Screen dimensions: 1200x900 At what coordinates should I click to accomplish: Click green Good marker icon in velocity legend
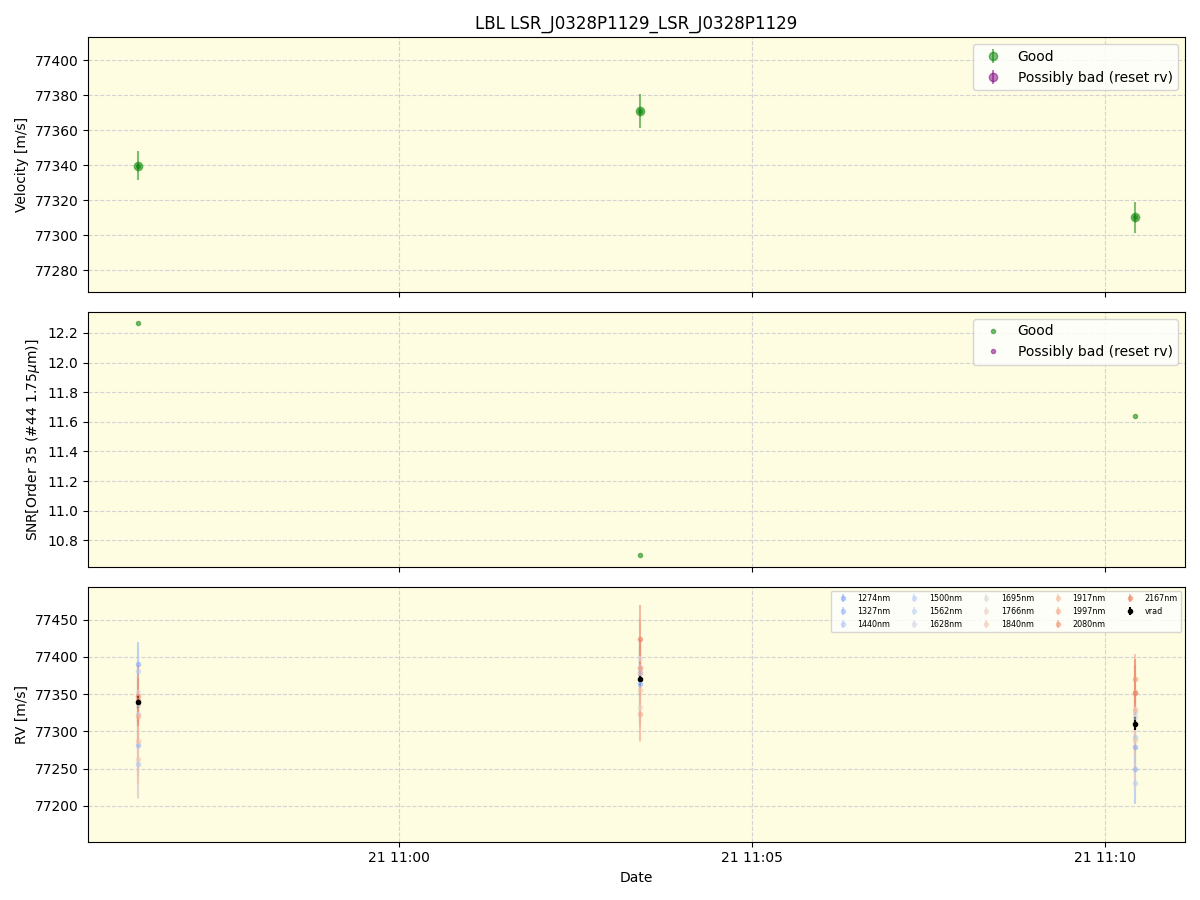click(x=993, y=56)
